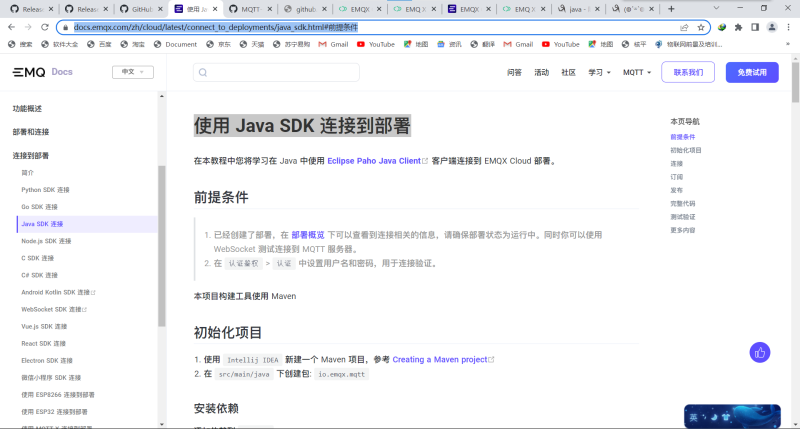Click the search magnifier icon in the docs search
The height and width of the screenshot is (429, 800).
[203, 72]
